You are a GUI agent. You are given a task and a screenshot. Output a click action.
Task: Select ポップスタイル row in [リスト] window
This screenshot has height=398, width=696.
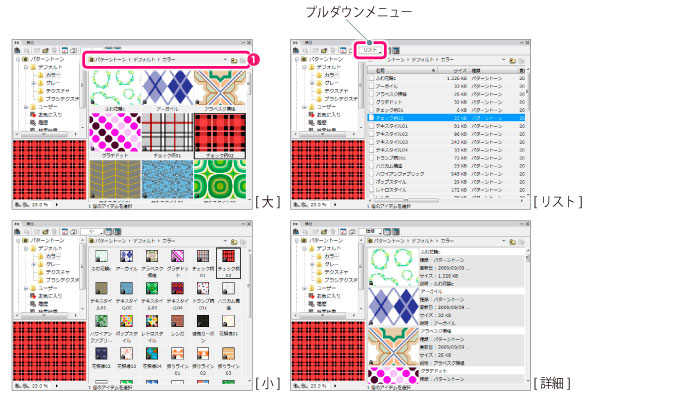click(x=446, y=182)
